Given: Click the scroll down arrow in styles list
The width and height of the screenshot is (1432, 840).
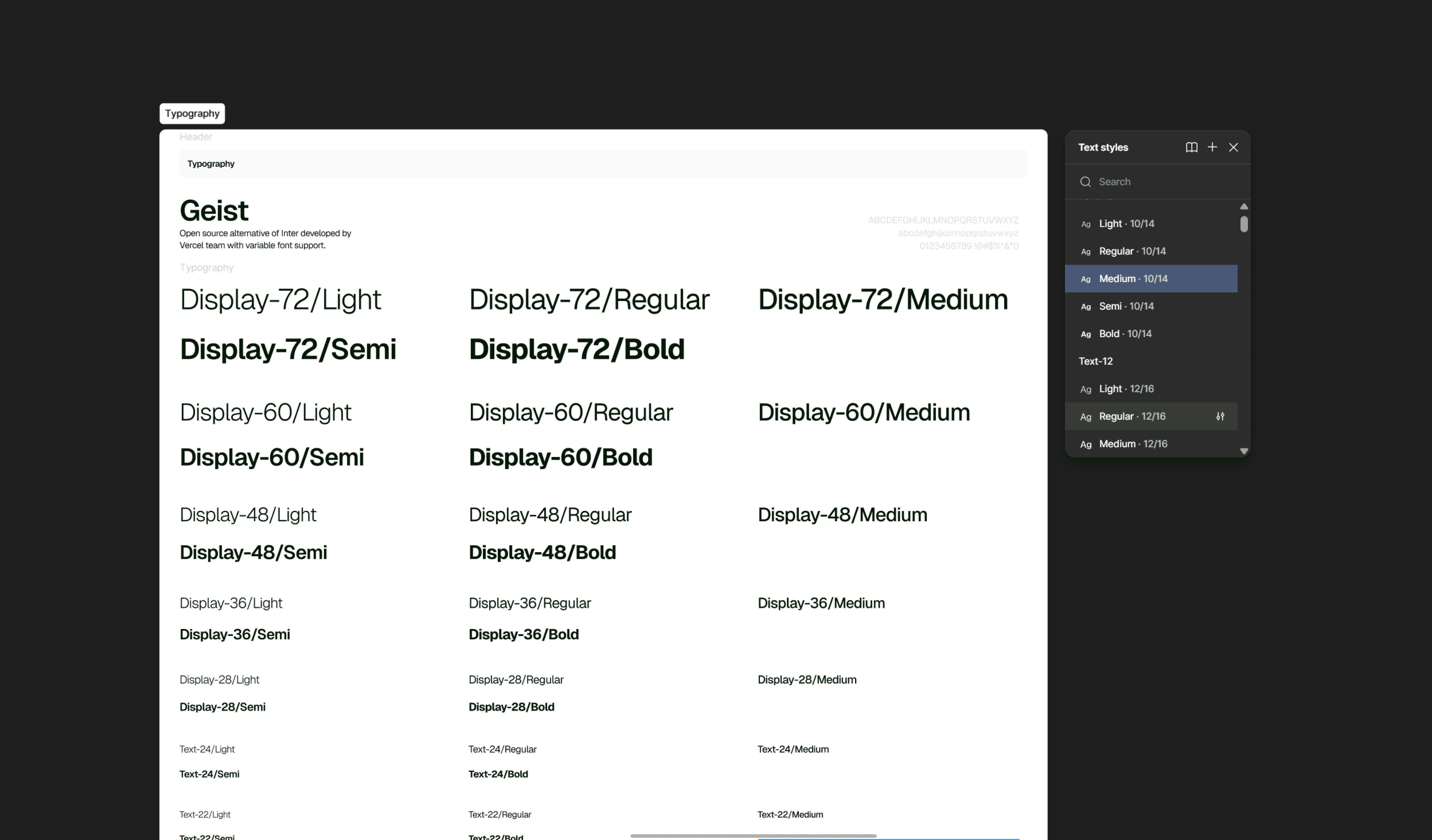Looking at the screenshot, I should click(1243, 451).
